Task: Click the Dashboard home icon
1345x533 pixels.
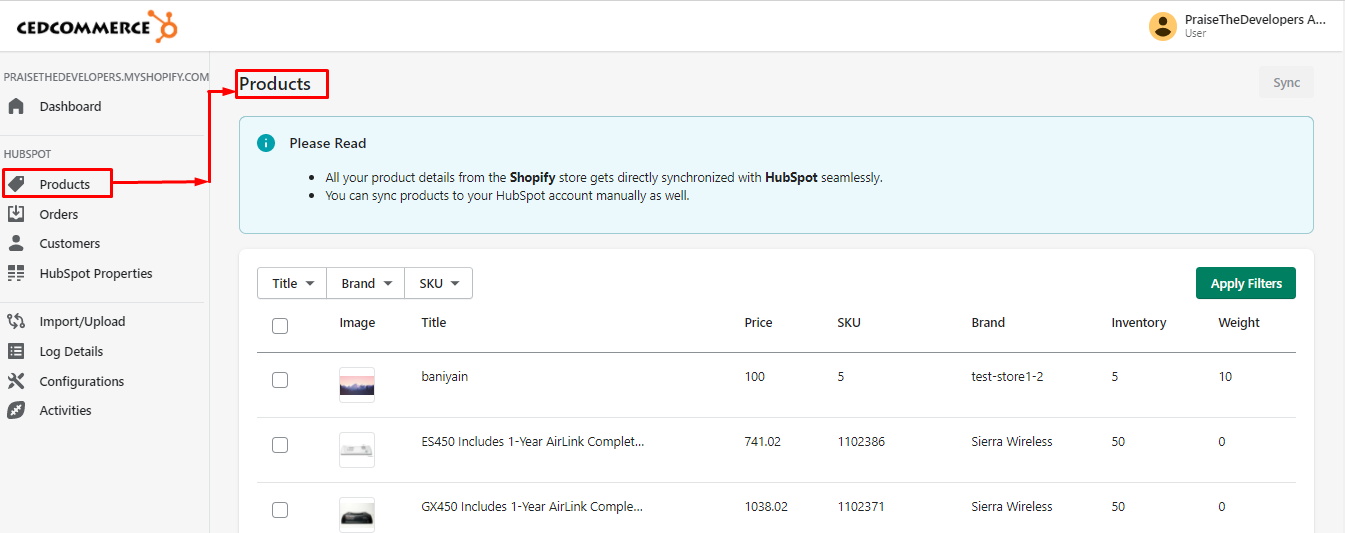Action: pyautogui.click(x=16, y=106)
